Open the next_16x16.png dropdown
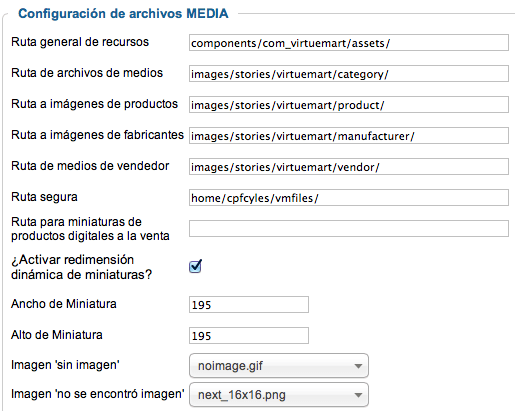This screenshot has width=515, height=411. point(279,395)
